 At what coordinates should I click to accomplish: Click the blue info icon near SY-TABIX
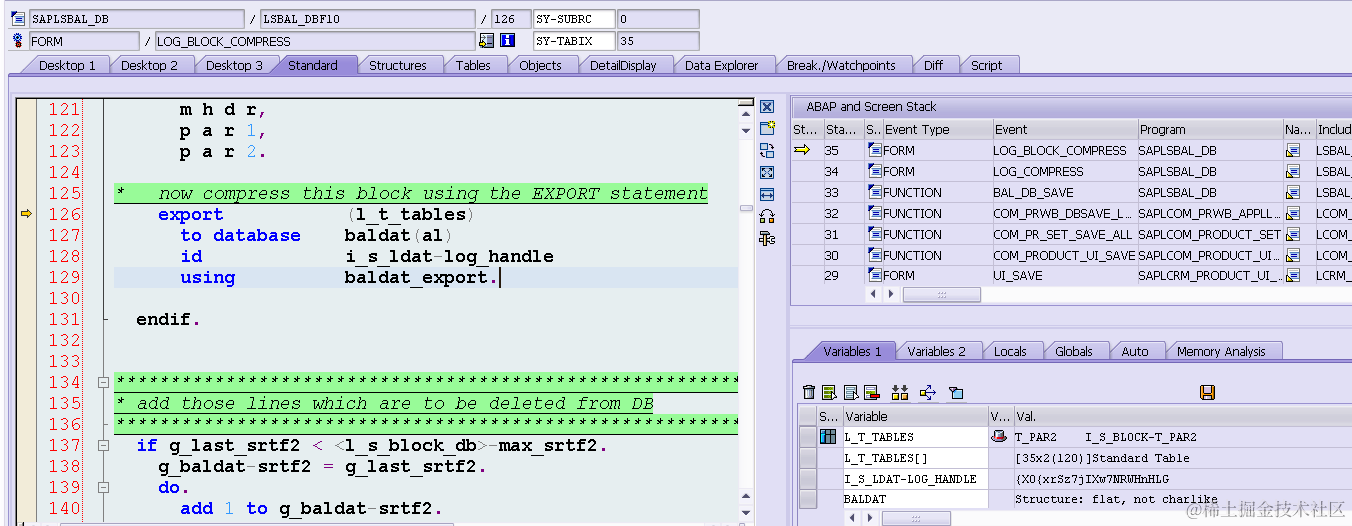point(508,41)
